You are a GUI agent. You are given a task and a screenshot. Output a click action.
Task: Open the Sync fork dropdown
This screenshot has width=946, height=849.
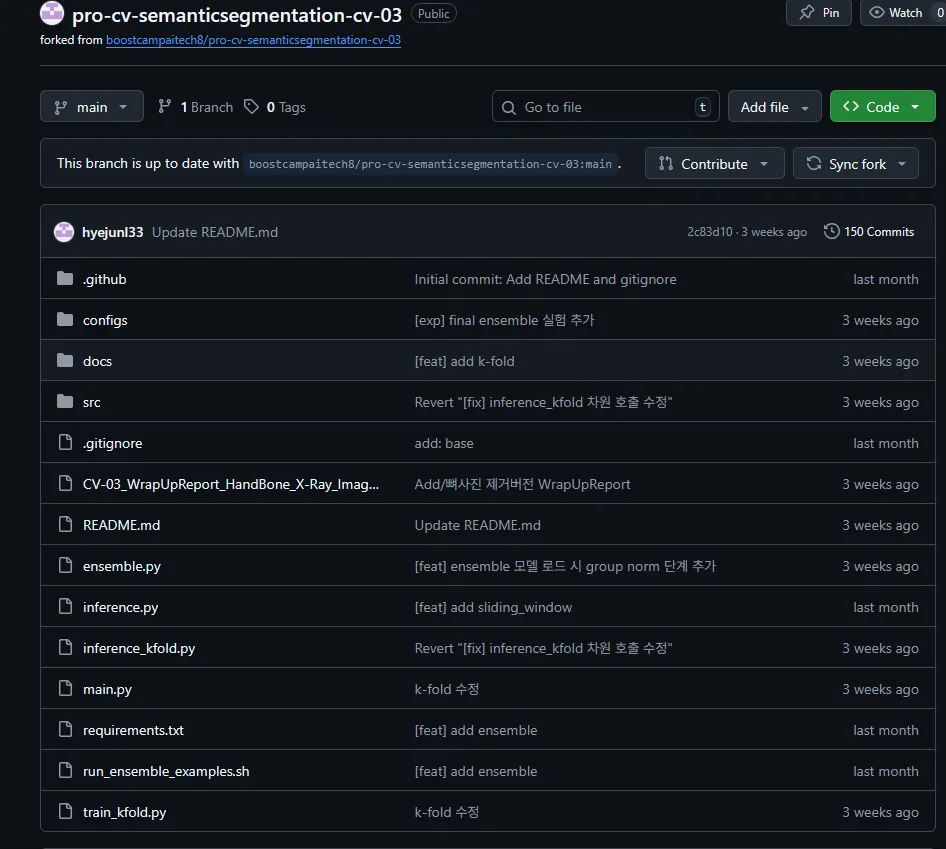pos(856,163)
